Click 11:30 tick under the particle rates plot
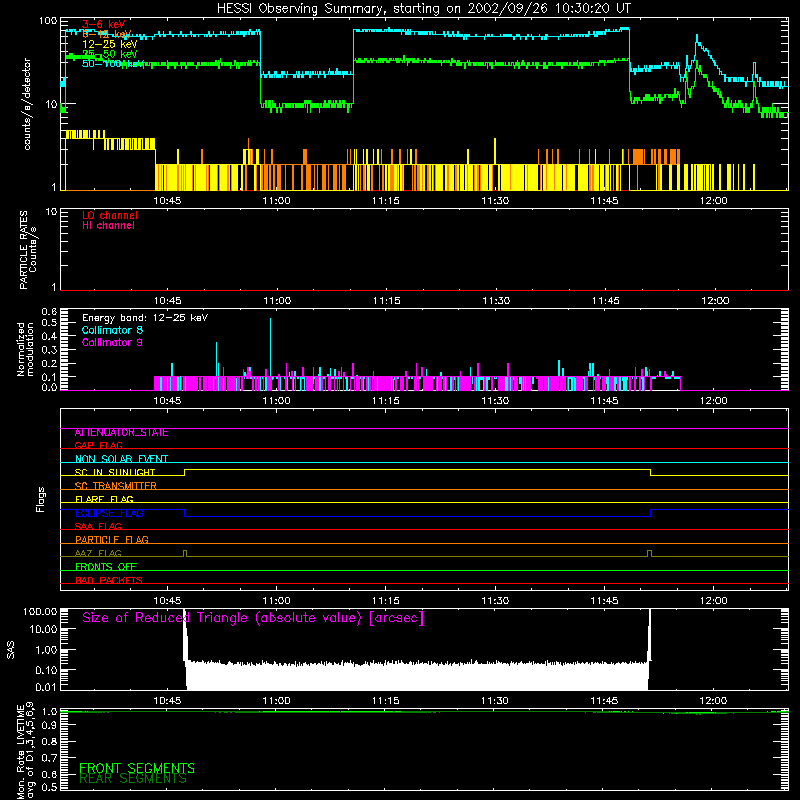 [x=495, y=301]
